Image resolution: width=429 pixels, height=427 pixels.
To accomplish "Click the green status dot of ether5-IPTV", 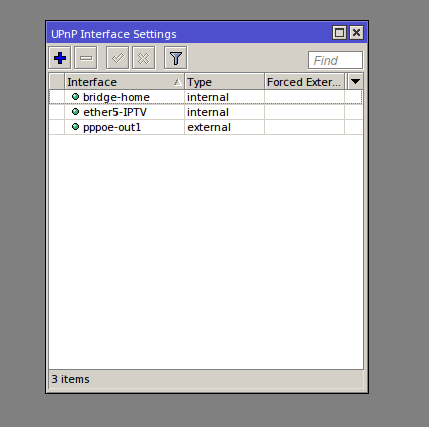I will tap(76, 112).
